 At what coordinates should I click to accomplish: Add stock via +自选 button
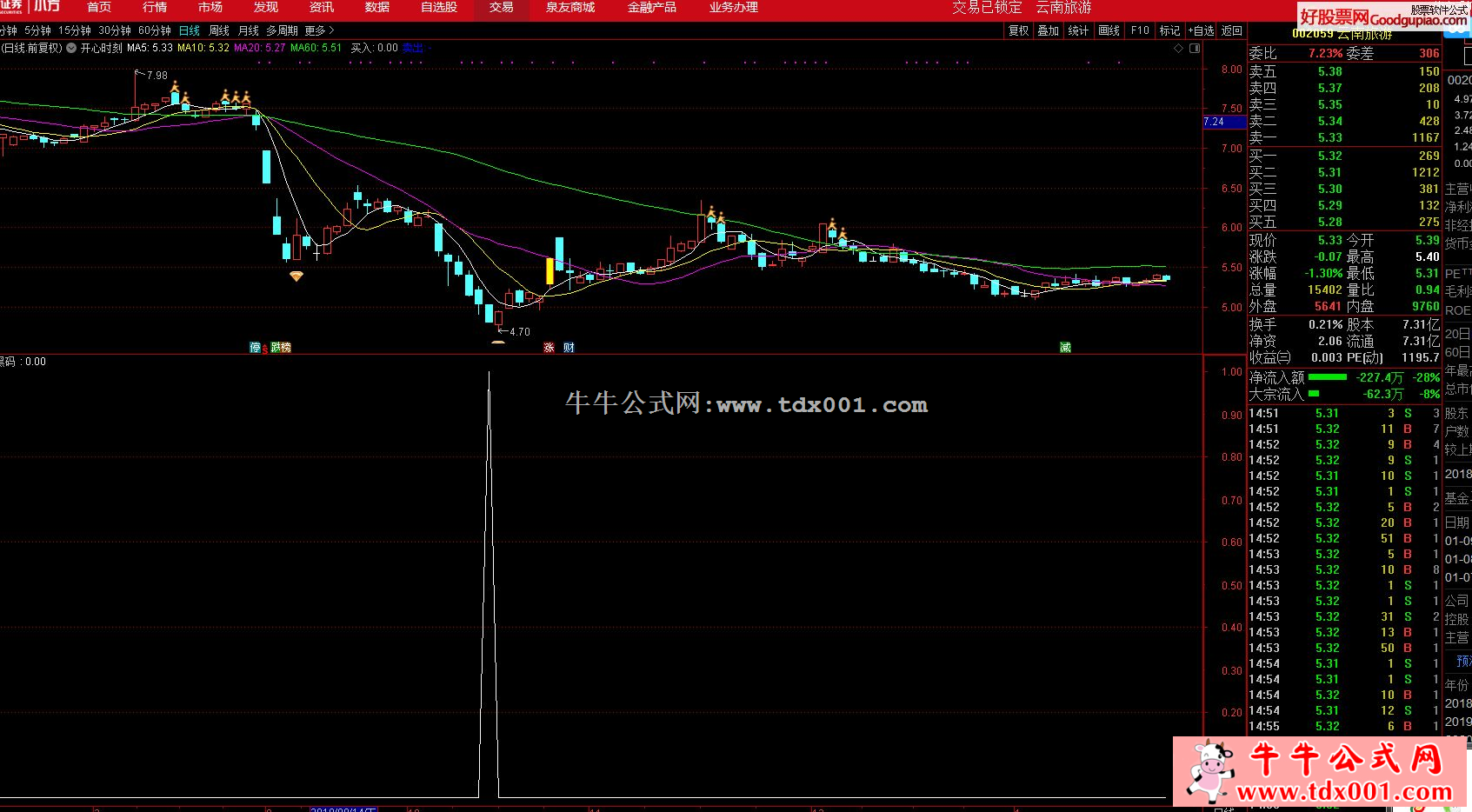(1202, 30)
